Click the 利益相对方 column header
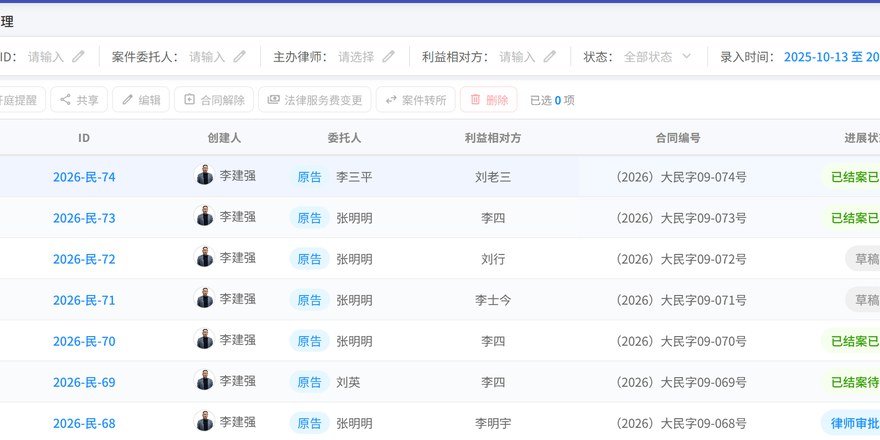The image size is (880, 440). (x=493, y=138)
